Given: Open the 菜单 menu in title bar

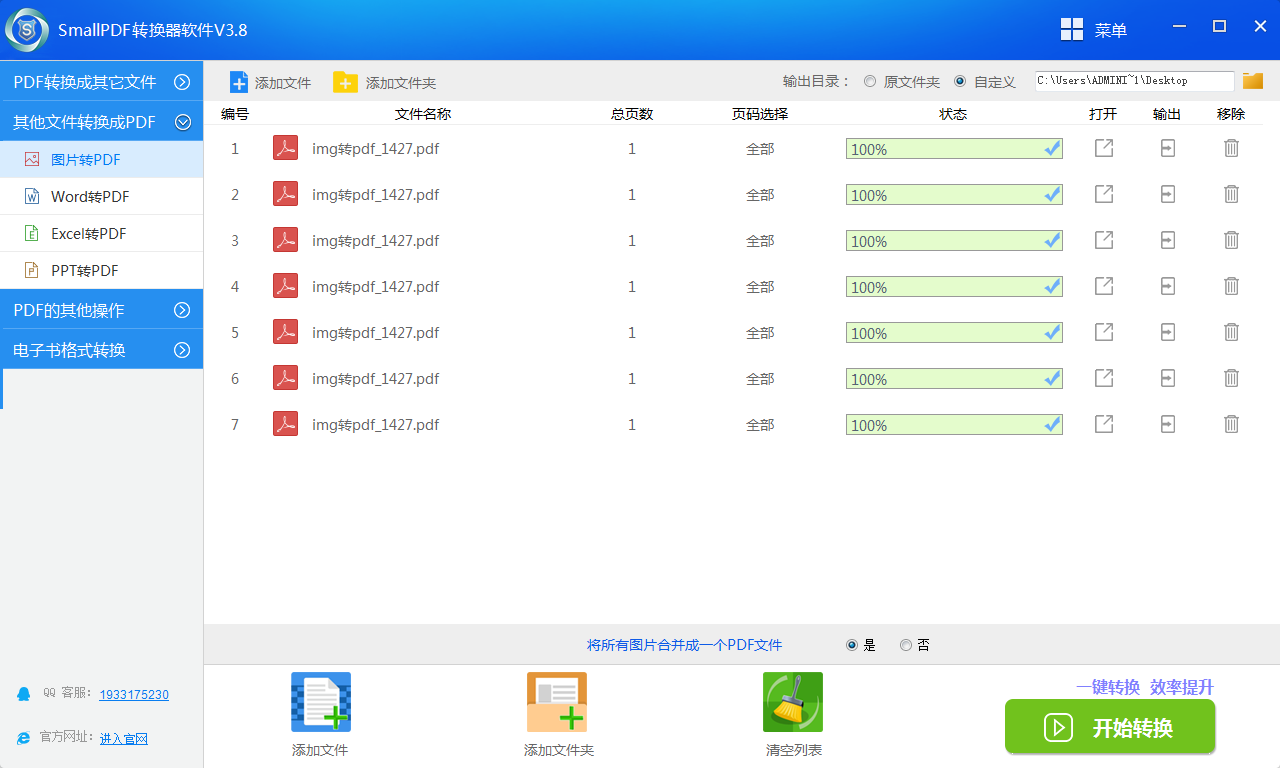Looking at the screenshot, I should click(1094, 30).
